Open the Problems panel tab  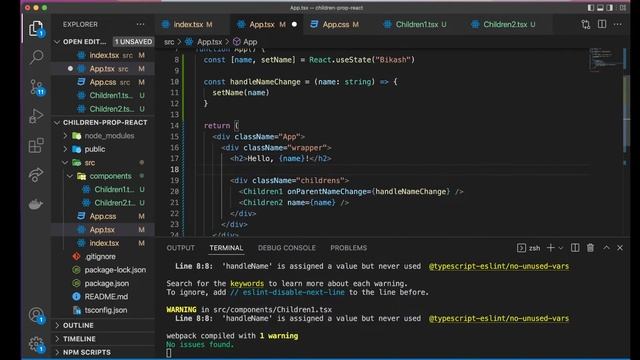point(349,248)
